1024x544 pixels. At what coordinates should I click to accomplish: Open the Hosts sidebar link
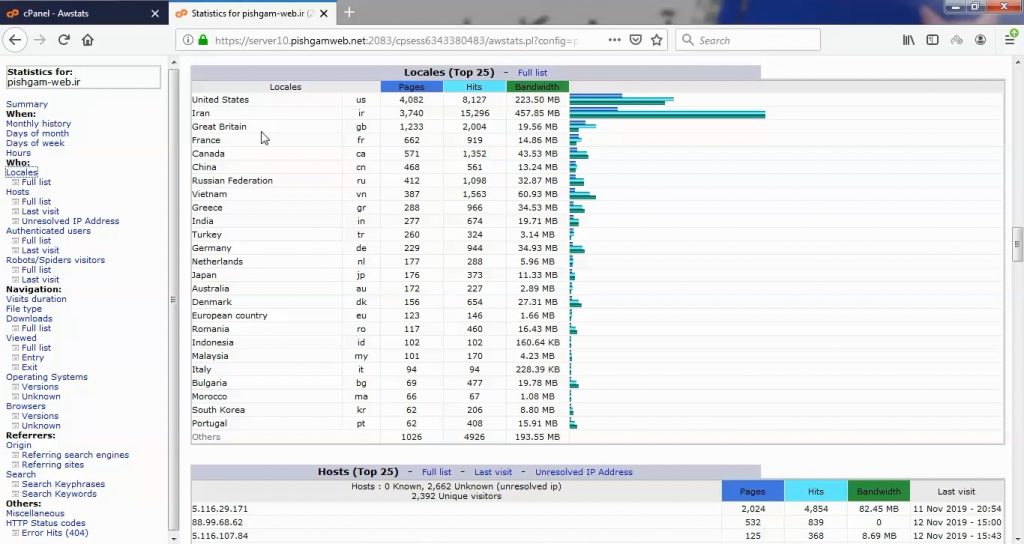pyautogui.click(x=18, y=192)
